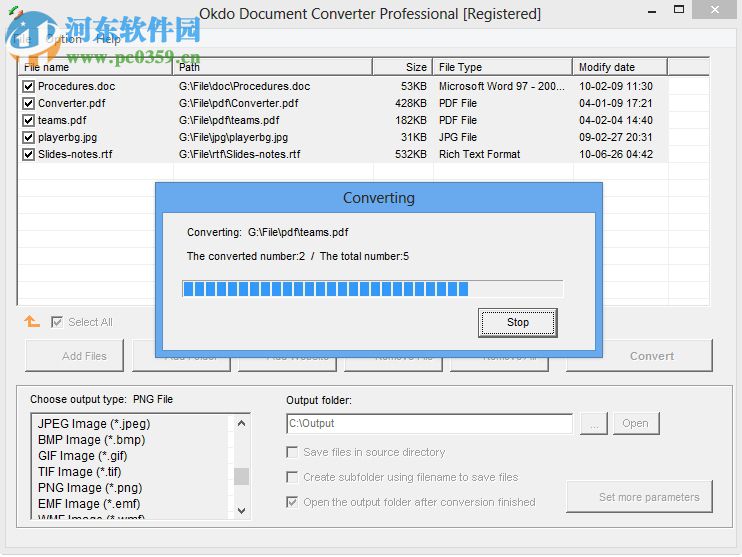742x557 pixels.
Task: Sort by the Modify date column header
Action: (x=620, y=67)
